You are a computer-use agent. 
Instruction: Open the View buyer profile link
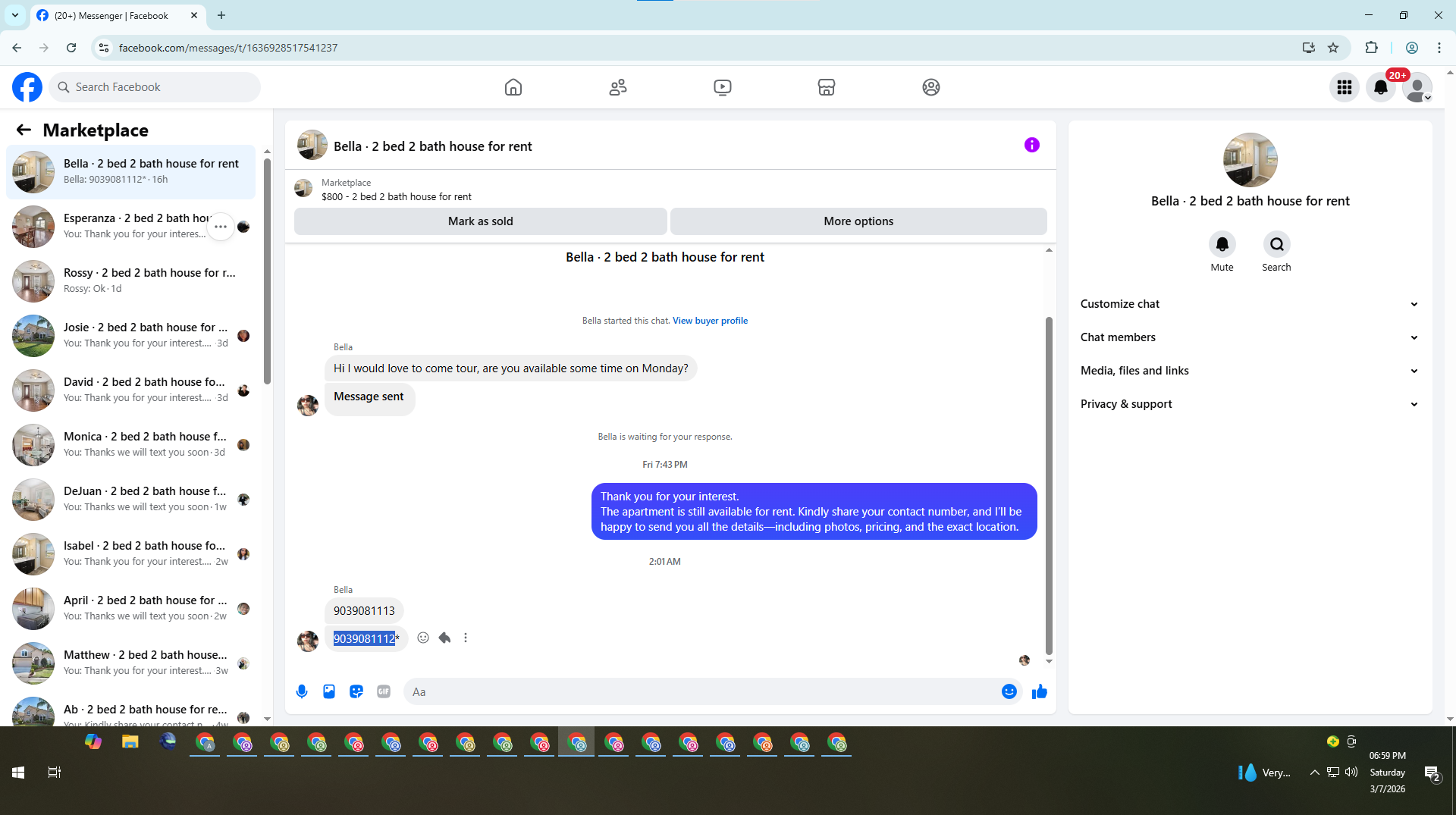(710, 321)
